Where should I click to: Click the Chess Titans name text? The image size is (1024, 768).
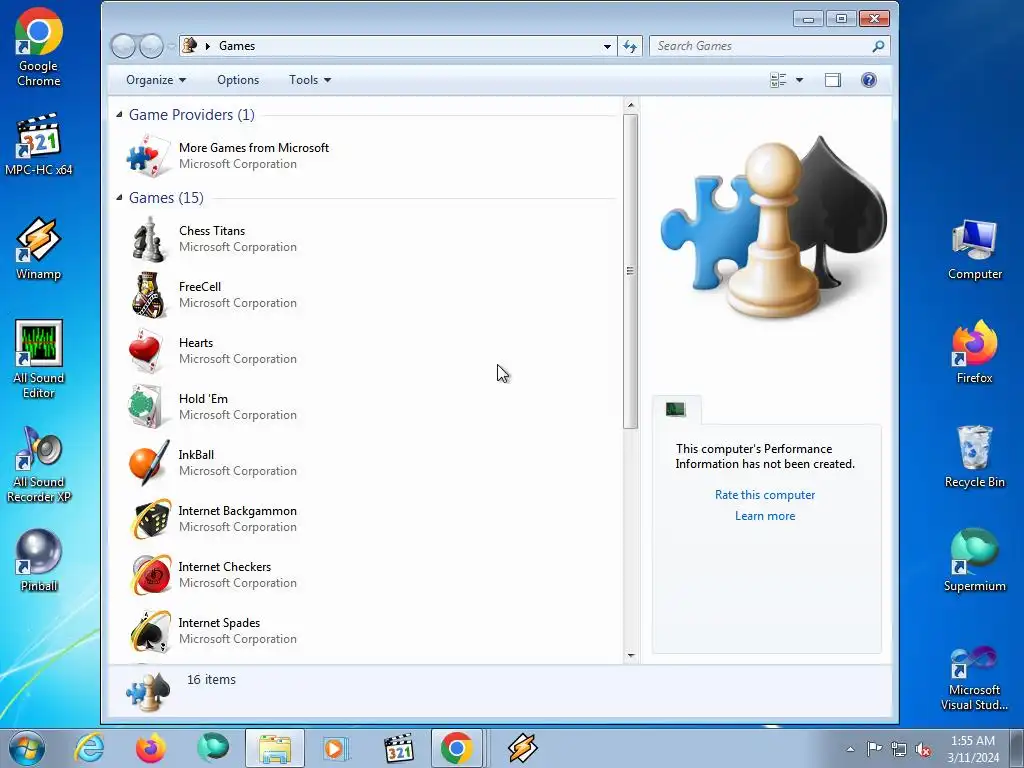[212, 231]
